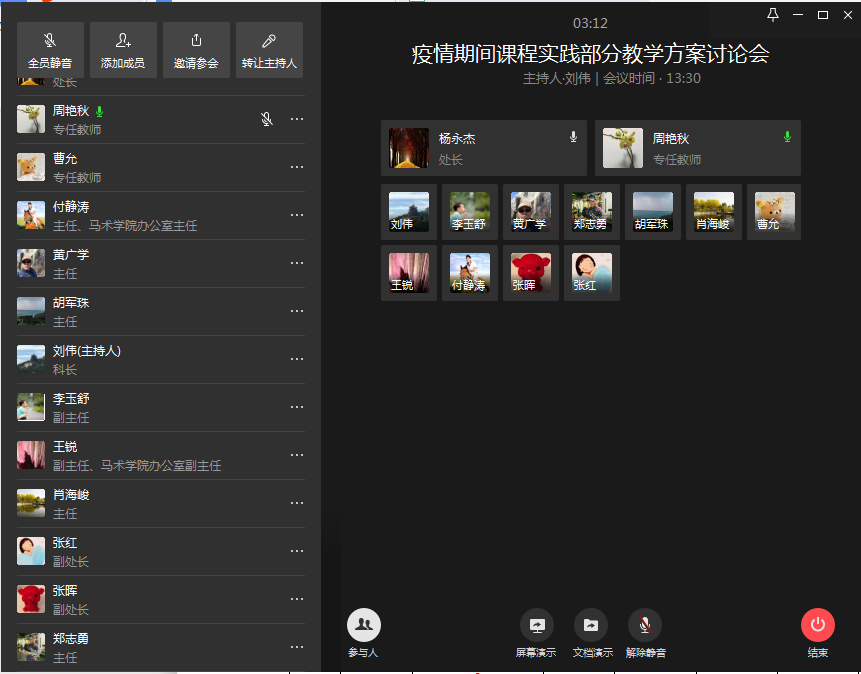Start 文档演示 document presentation
This screenshot has height=674, width=861.
click(x=591, y=625)
